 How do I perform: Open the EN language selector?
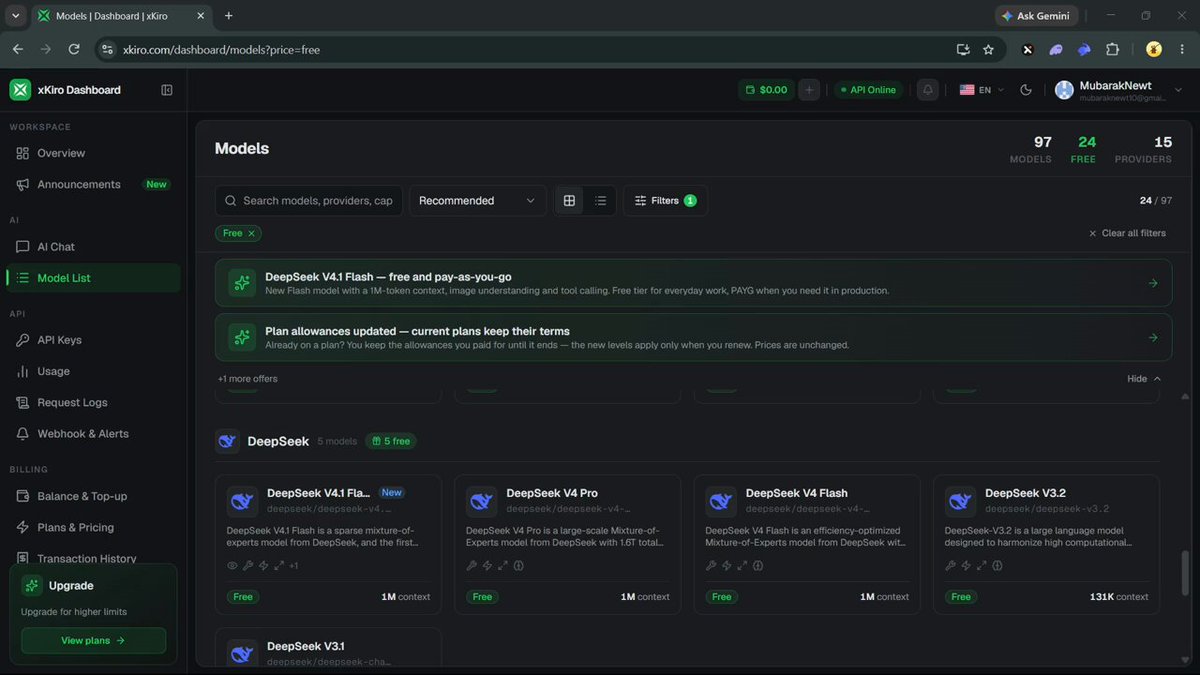[981, 90]
